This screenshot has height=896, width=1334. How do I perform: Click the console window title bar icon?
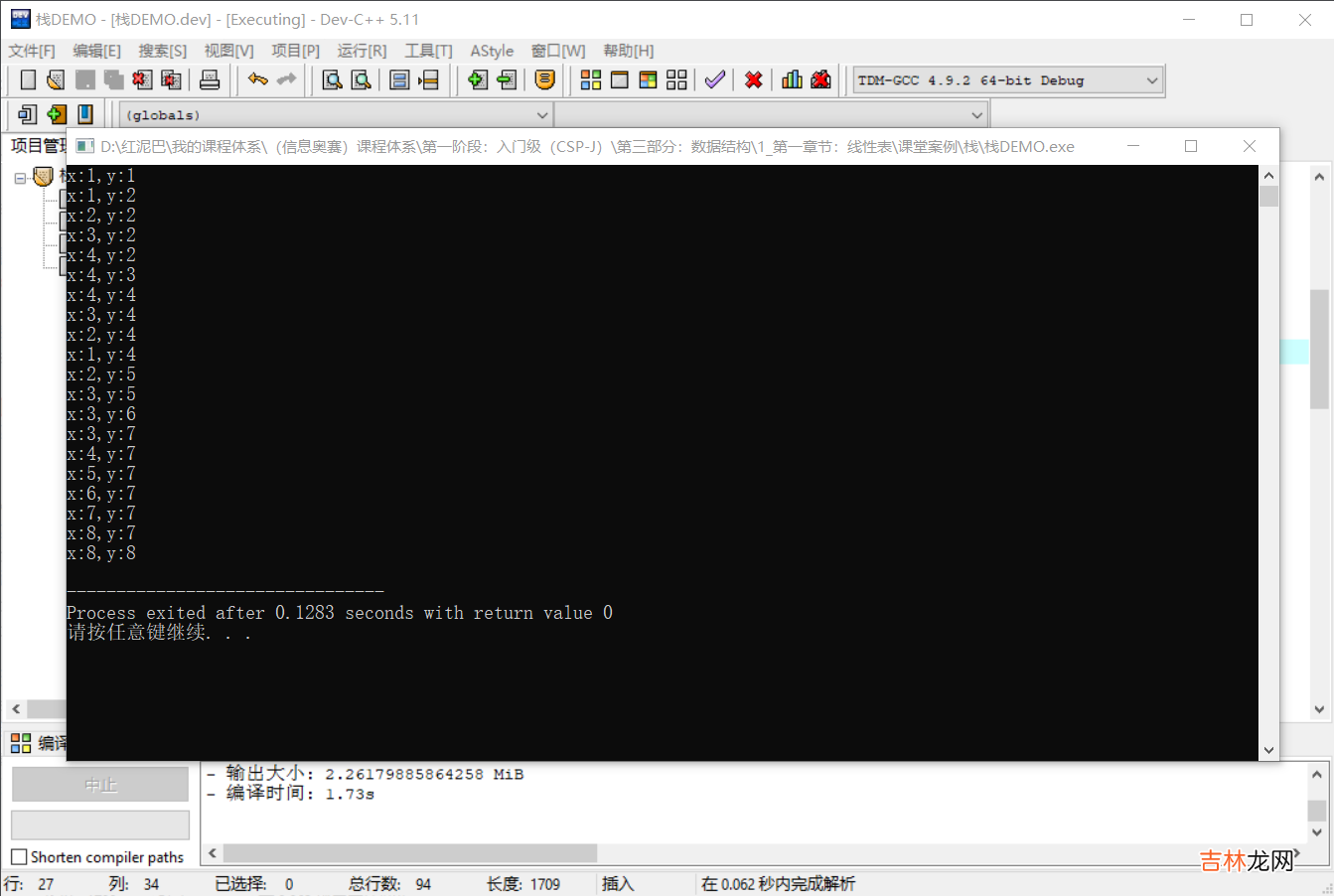click(85, 146)
